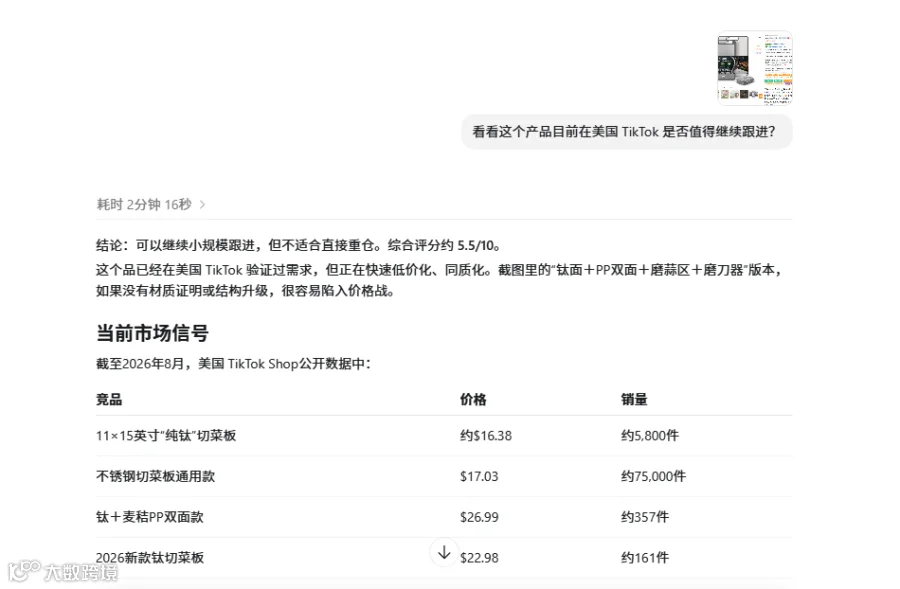Click the '价格' column header
900x589 pixels.
[x=473, y=399]
